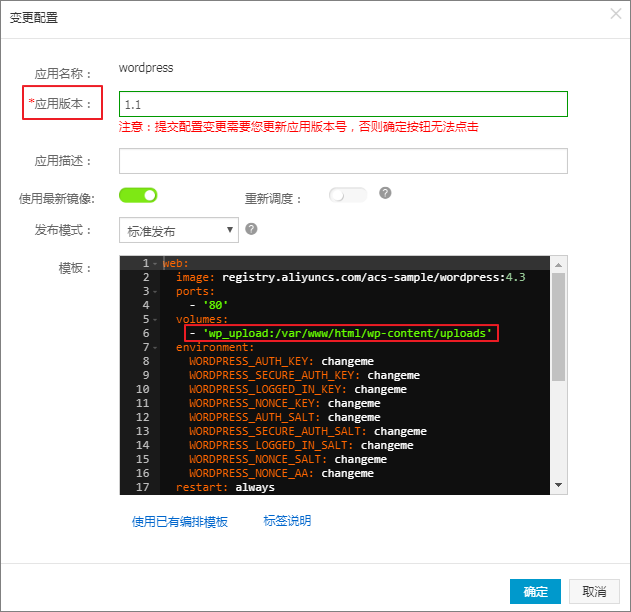Open help icon next to 重新调度
This screenshot has height=612, width=631.
coord(385,193)
